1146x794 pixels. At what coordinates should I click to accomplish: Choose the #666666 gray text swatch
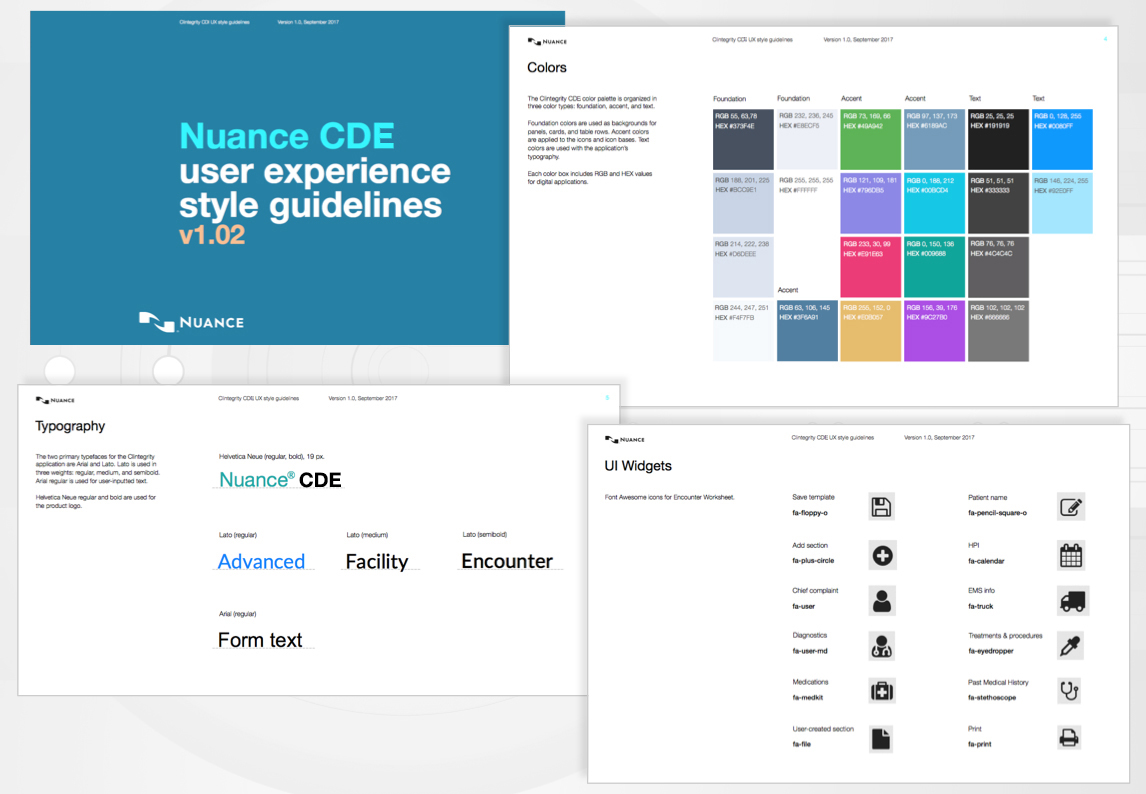(x=998, y=330)
